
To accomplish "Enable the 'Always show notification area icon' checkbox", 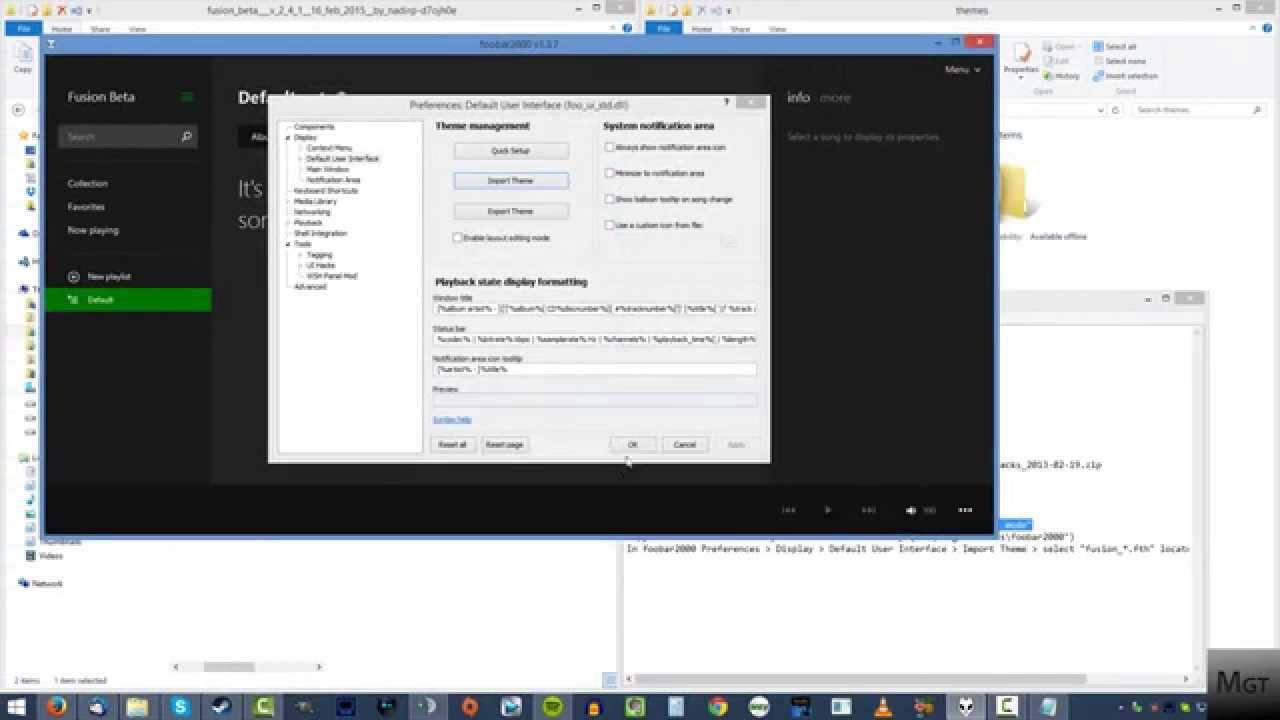I will click(x=609, y=147).
